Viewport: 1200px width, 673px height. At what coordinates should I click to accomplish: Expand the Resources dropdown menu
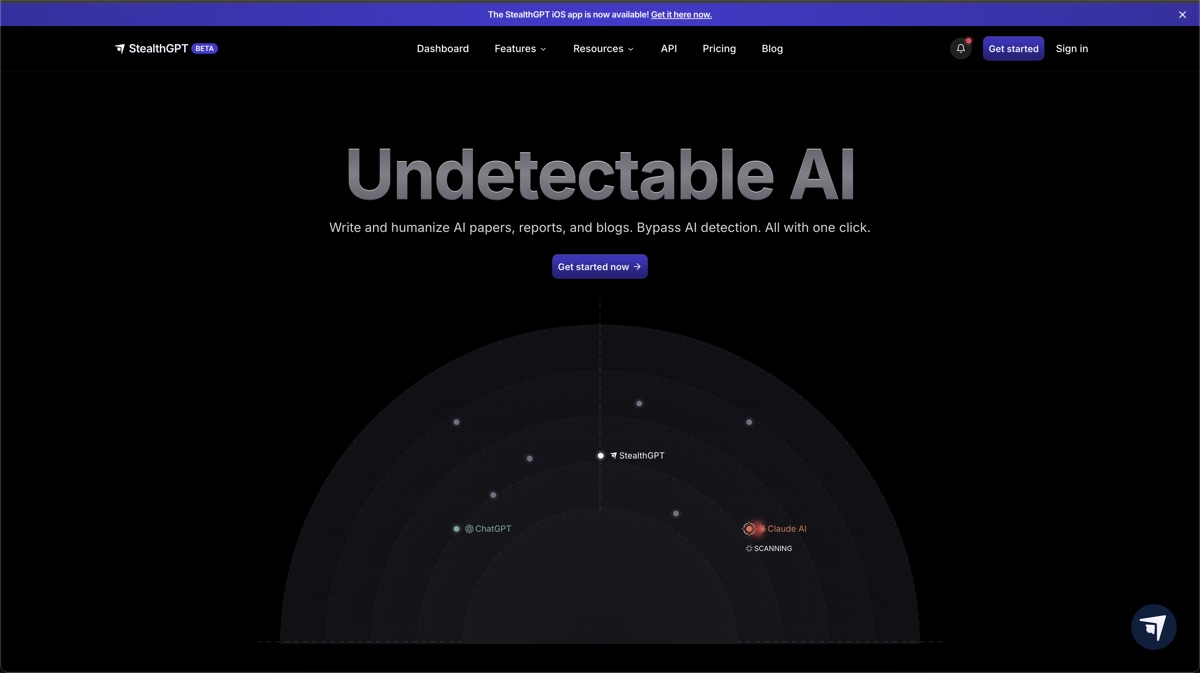(x=603, y=48)
